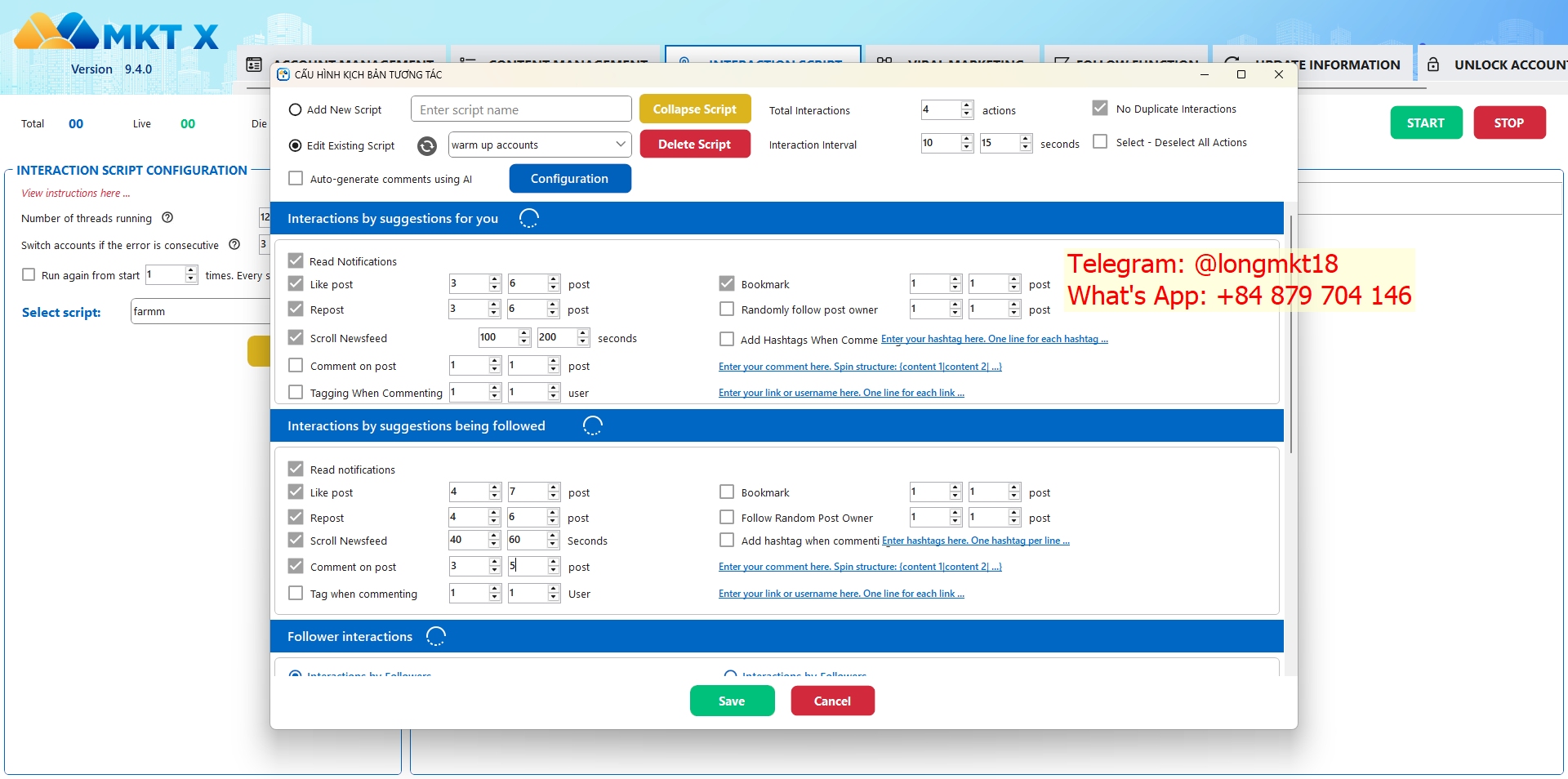Image resolution: width=1568 pixels, height=779 pixels.
Task: Click the lock icon on Unlock Account
Action: click(x=1433, y=65)
